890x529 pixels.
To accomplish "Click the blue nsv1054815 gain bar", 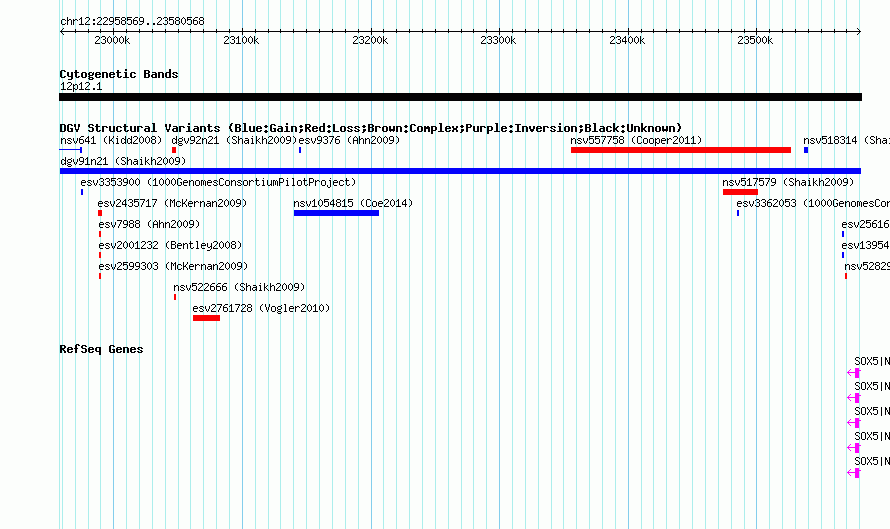I will 336,213.
